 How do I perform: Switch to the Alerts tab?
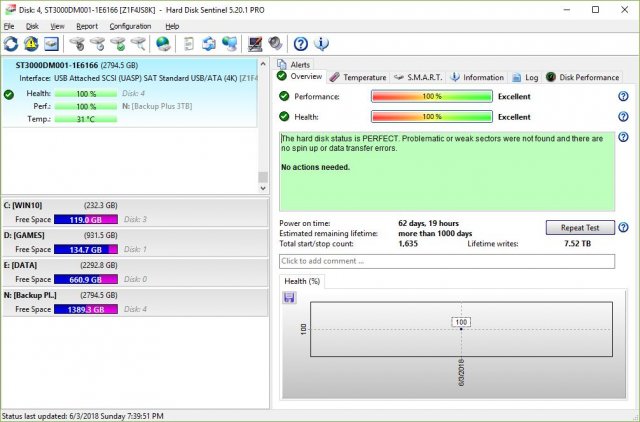[x=293, y=64]
